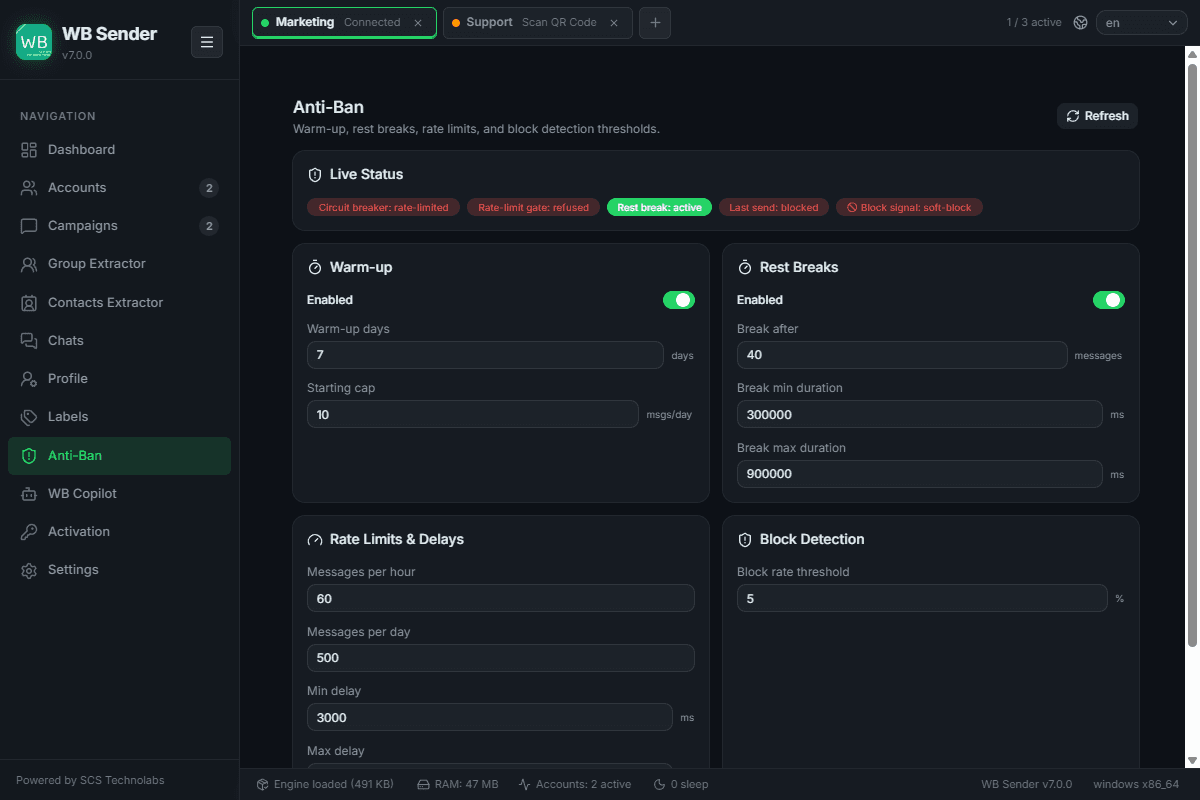Click the Chats bubbles icon
Viewport: 1200px width, 800px height.
(29, 341)
